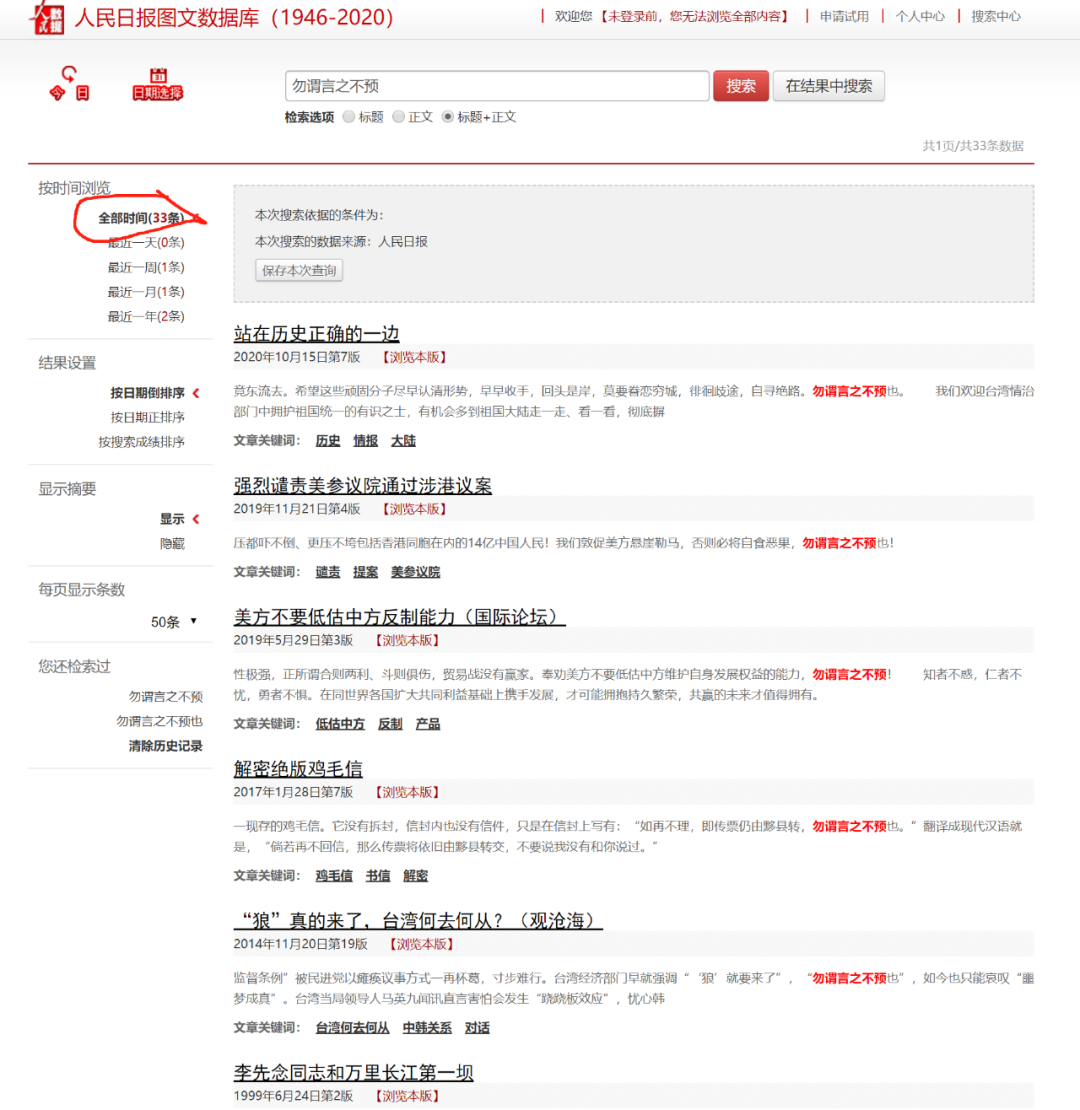The width and height of the screenshot is (1080, 1110).
Task: Click the 在结果中搜索 button
Action: click(828, 86)
